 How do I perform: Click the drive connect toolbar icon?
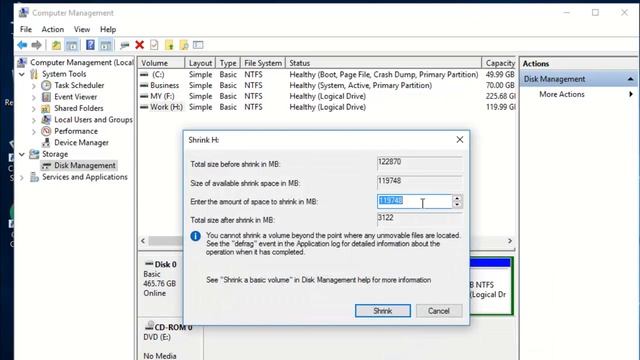point(124,45)
